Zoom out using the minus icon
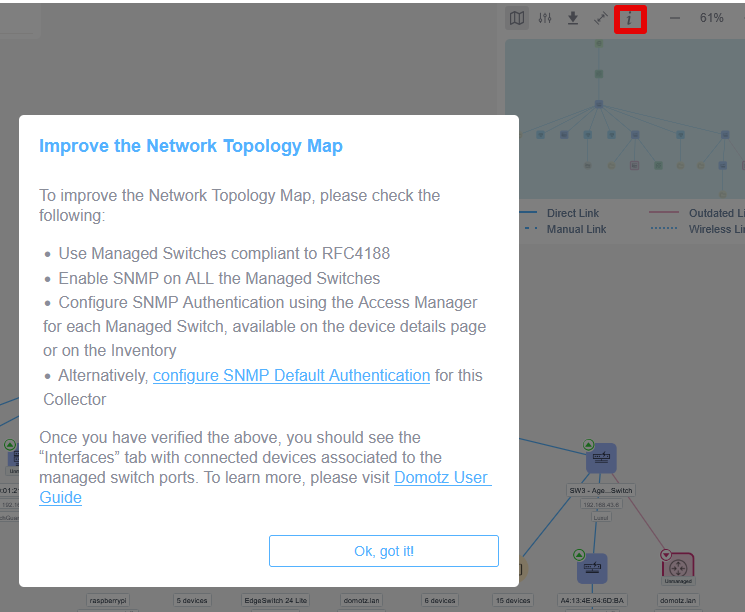745x612 pixels. tap(675, 19)
